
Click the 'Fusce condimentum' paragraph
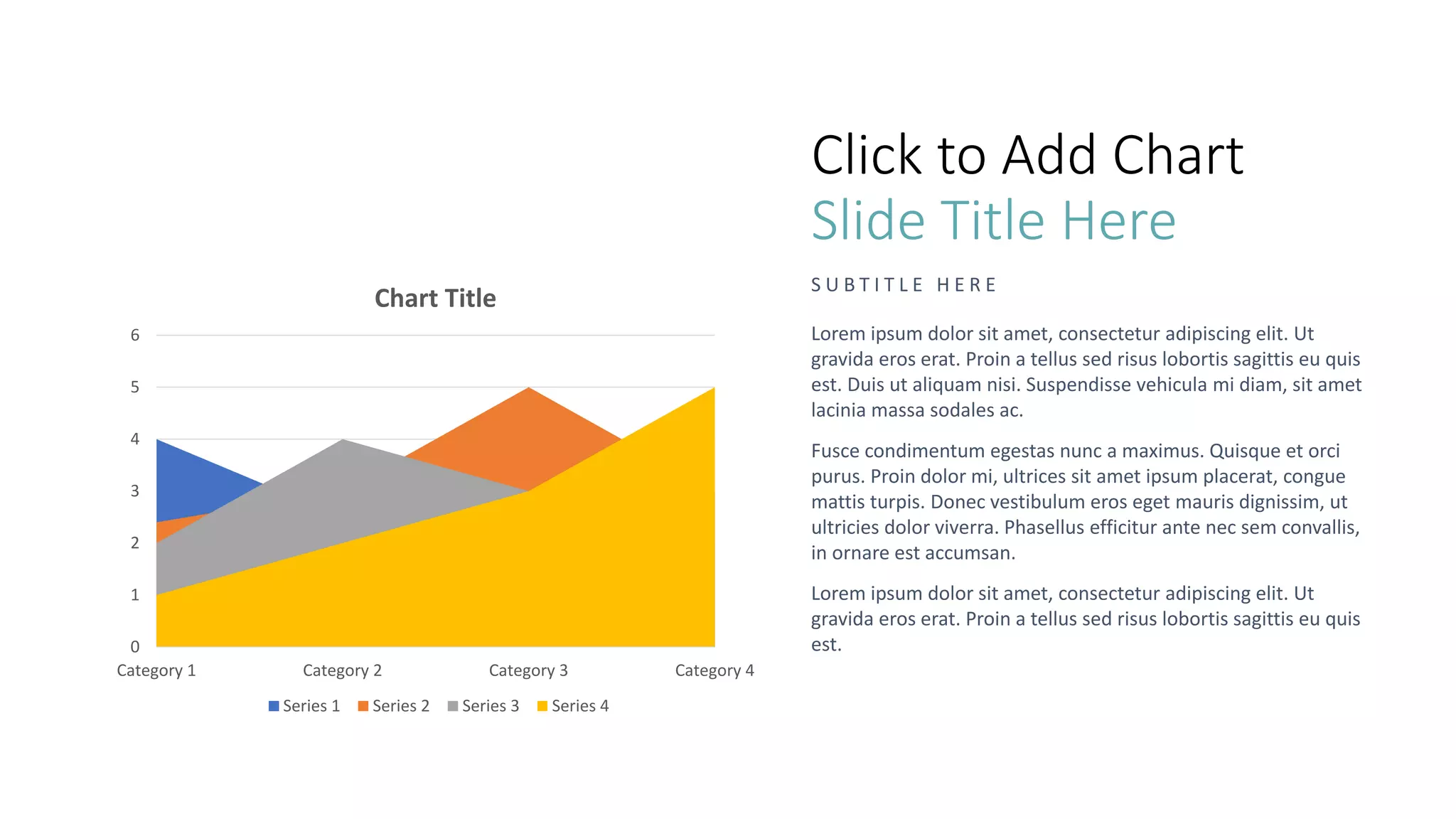tap(1086, 502)
